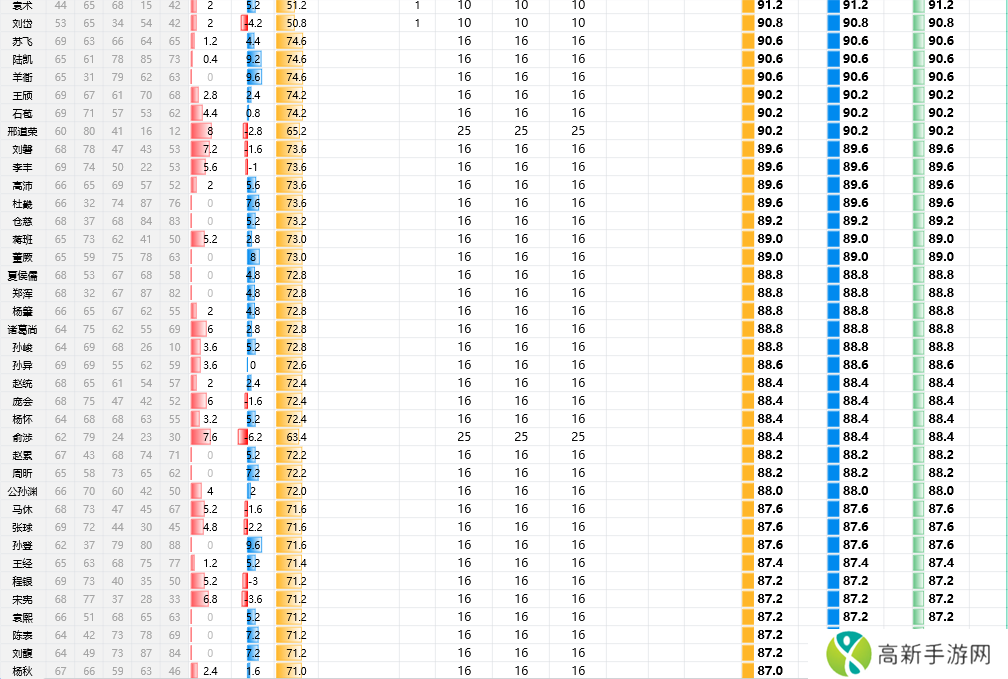The height and width of the screenshot is (679, 1008).
Task: Open the 高新手游网 watermark text
Action: 933,655
